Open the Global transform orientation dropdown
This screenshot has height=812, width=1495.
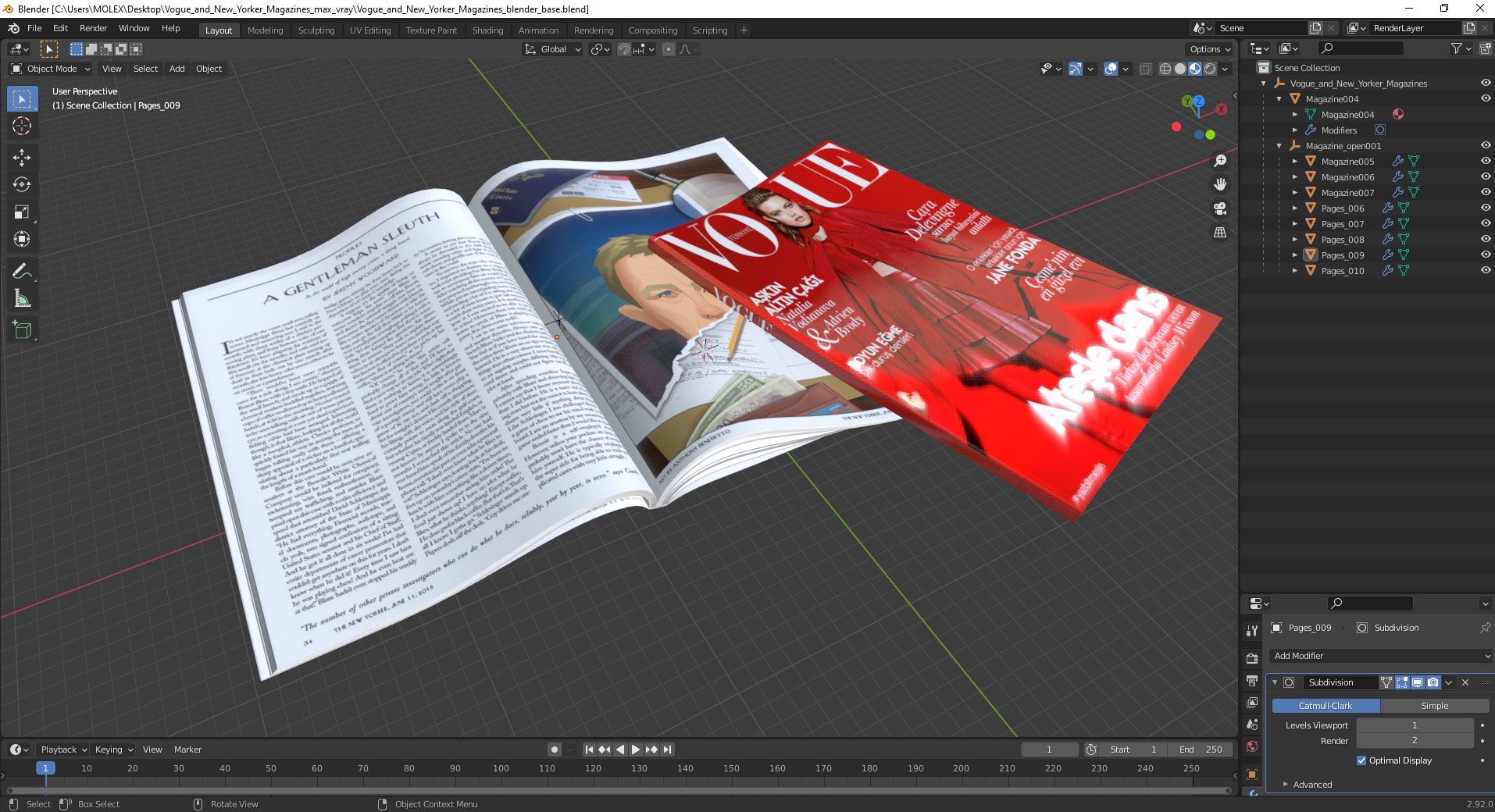coord(553,49)
